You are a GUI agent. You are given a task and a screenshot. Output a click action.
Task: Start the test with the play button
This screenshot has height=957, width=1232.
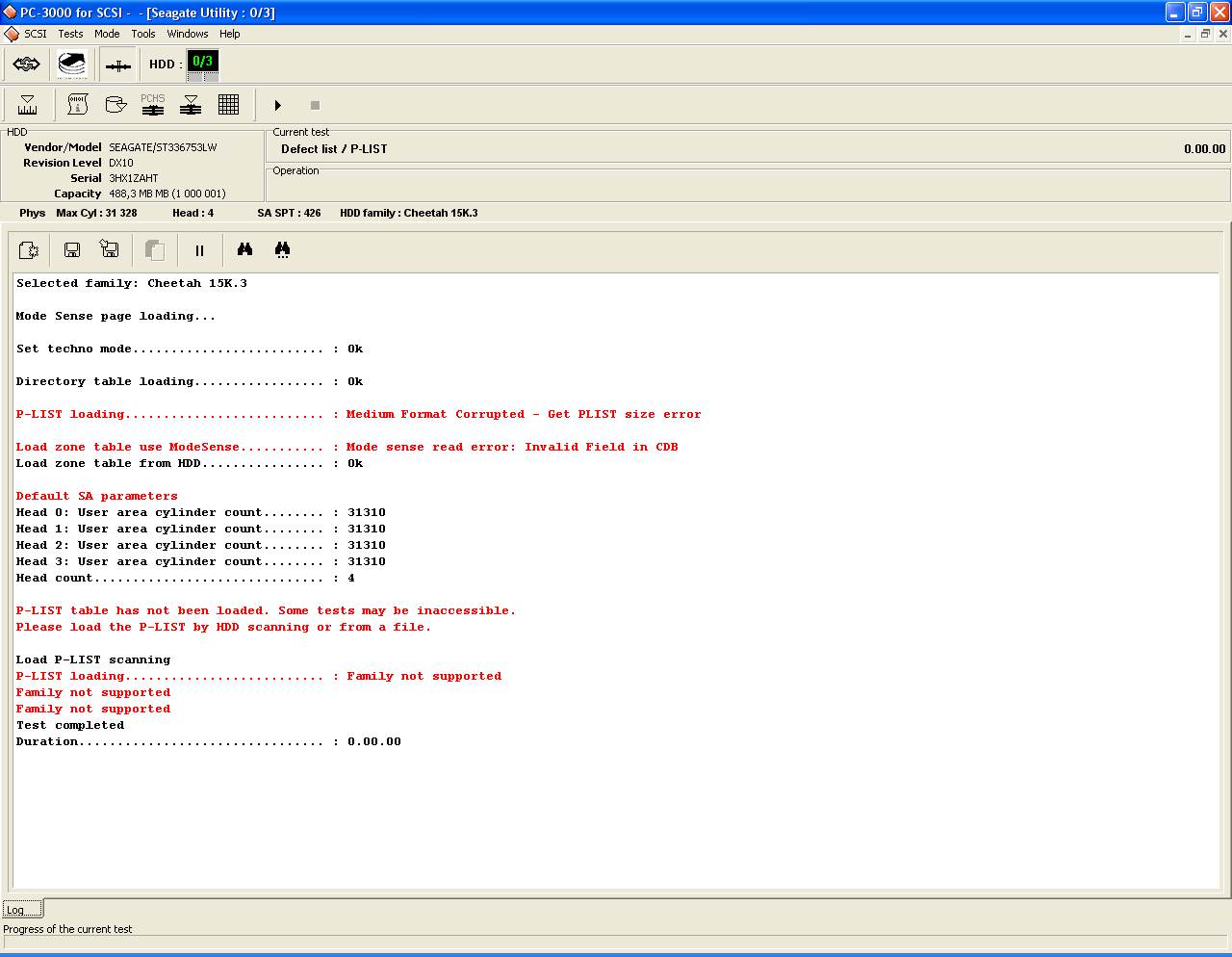point(277,105)
